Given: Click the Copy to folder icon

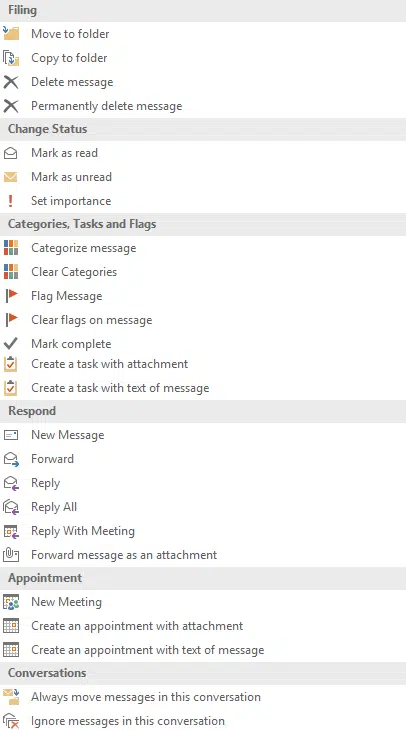Looking at the screenshot, I should [x=11, y=58].
